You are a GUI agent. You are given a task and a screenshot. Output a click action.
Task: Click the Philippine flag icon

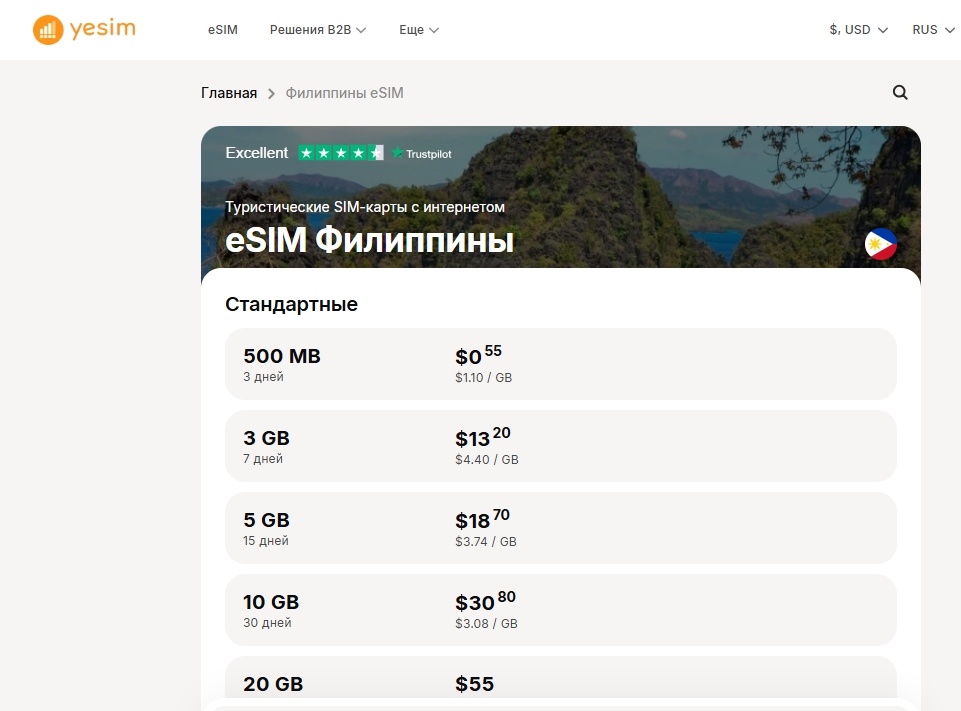tap(880, 243)
